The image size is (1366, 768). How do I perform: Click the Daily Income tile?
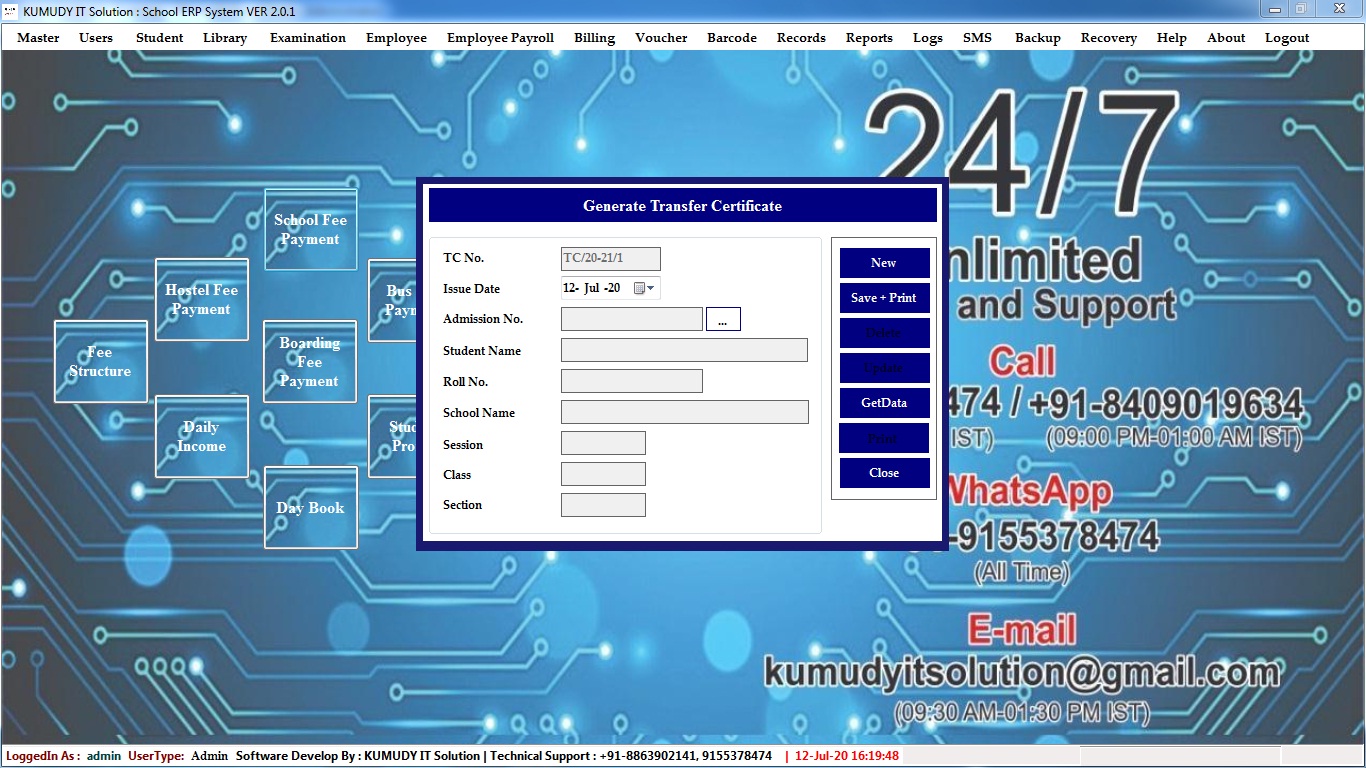click(201, 437)
